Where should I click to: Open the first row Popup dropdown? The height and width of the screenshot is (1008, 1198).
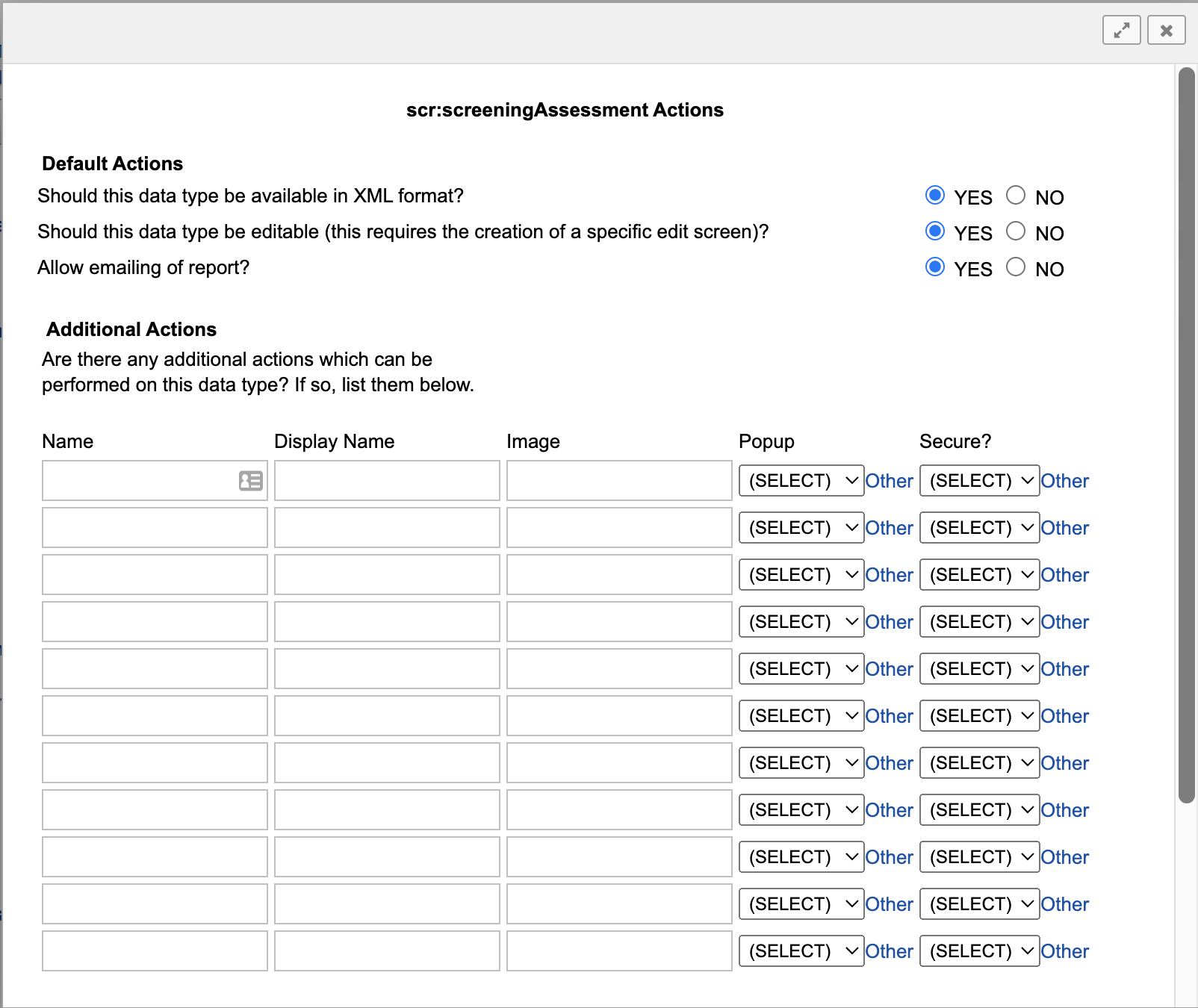801,481
